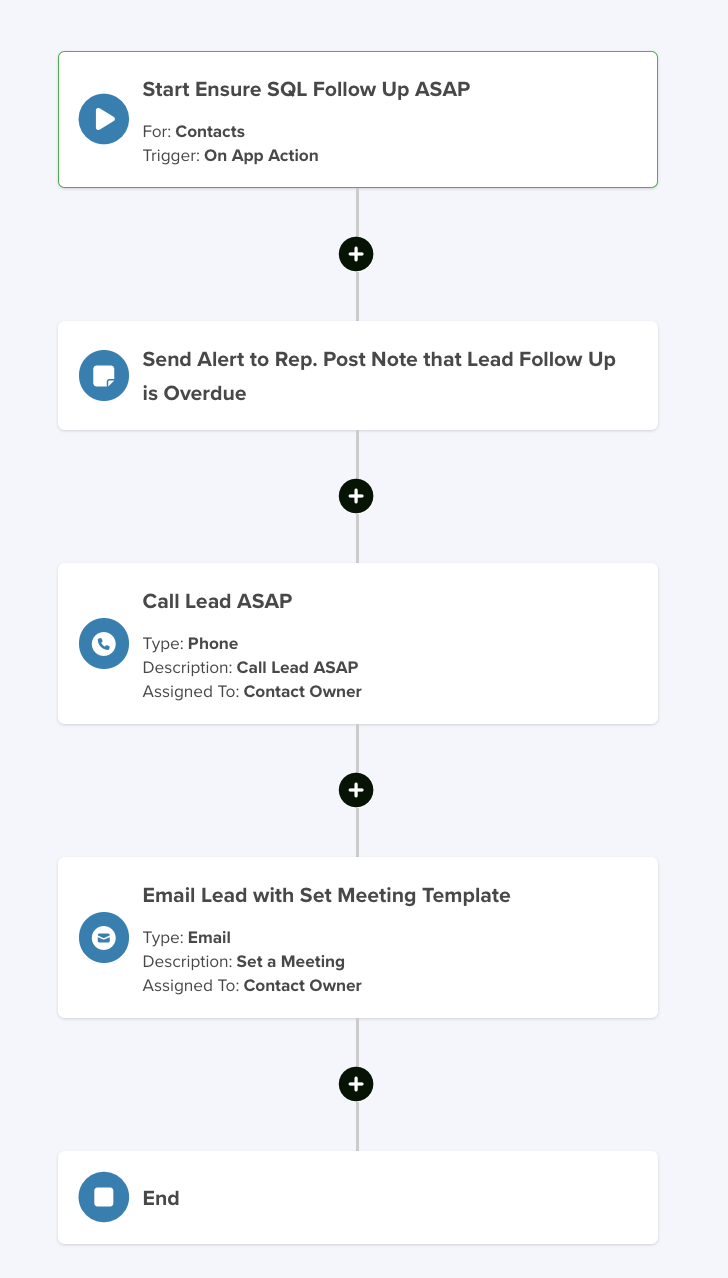Click the Type: Phone detail

point(190,644)
